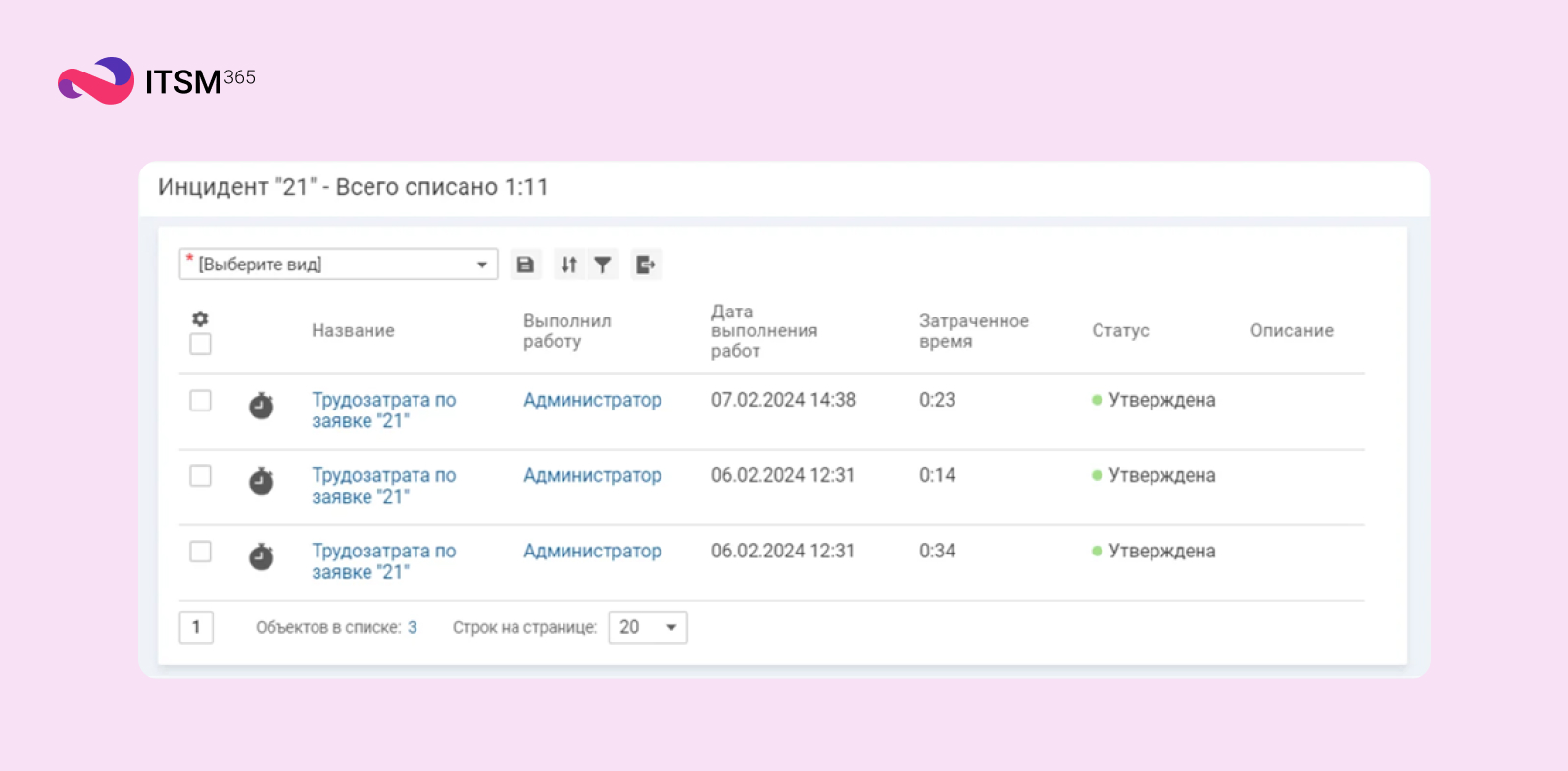Click the Название column header
This screenshot has width=1568, height=771.
point(353,331)
